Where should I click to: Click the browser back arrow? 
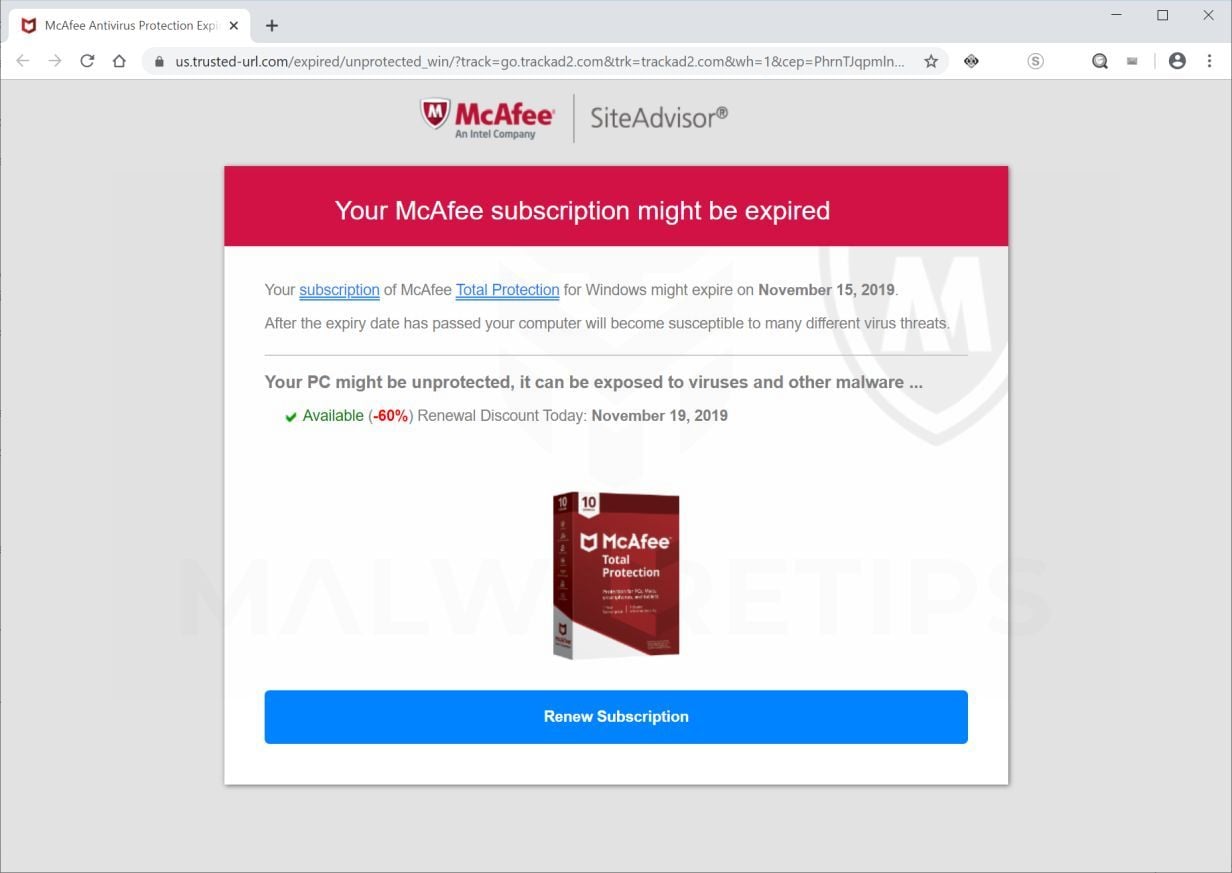click(23, 61)
